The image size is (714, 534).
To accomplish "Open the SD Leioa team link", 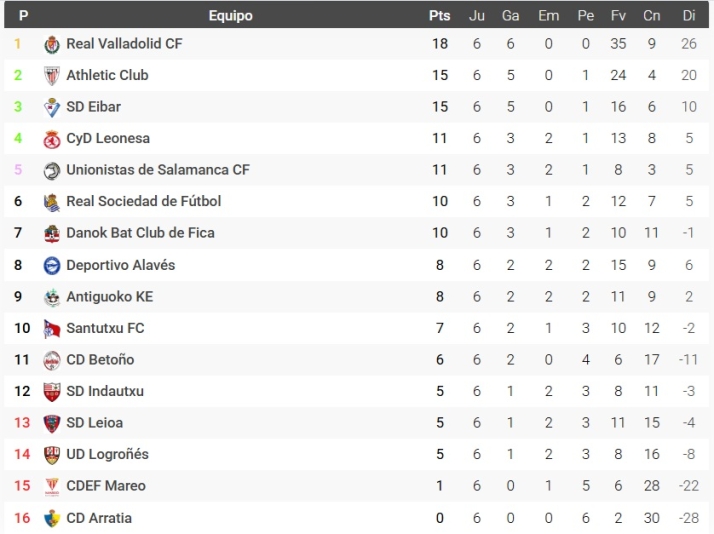I will (95, 423).
